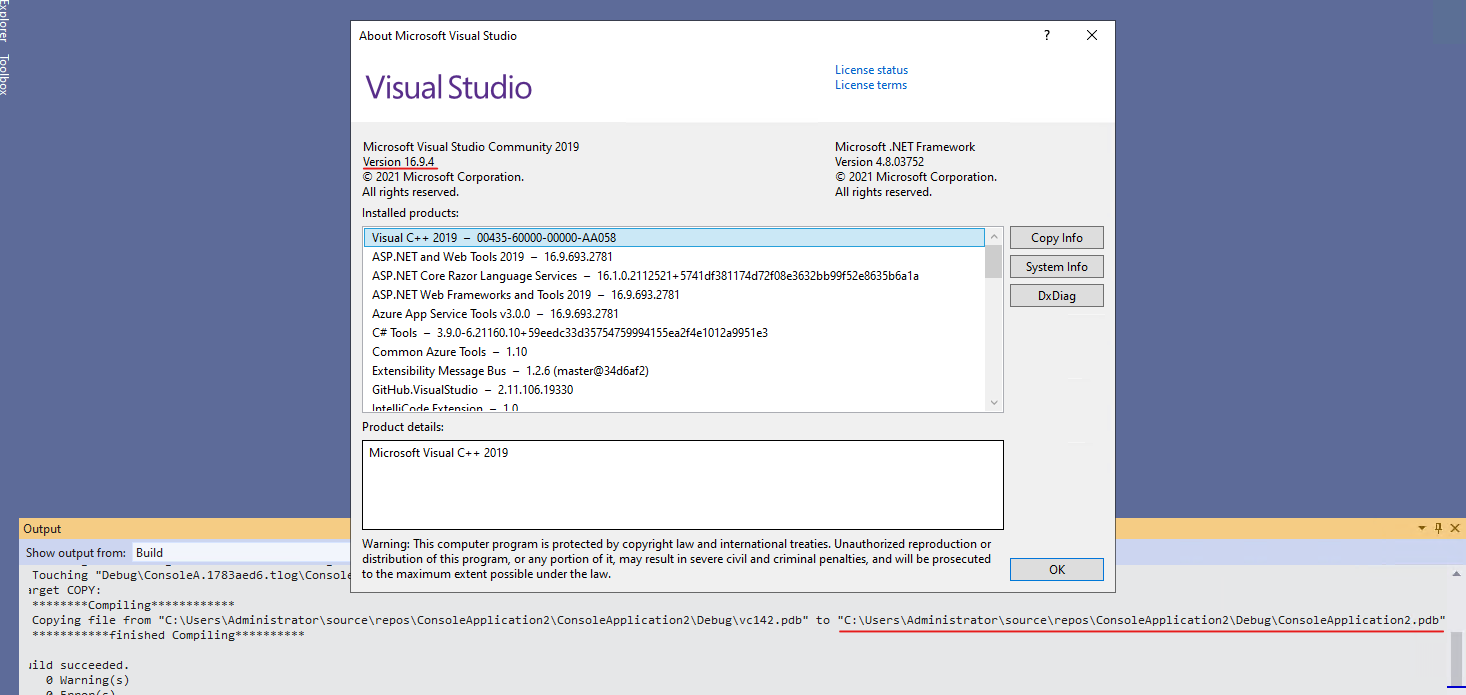The height and width of the screenshot is (695, 1466).
Task: Click the installed products scrollbar thumb
Action: pyautogui.click(x=994, y=261)
